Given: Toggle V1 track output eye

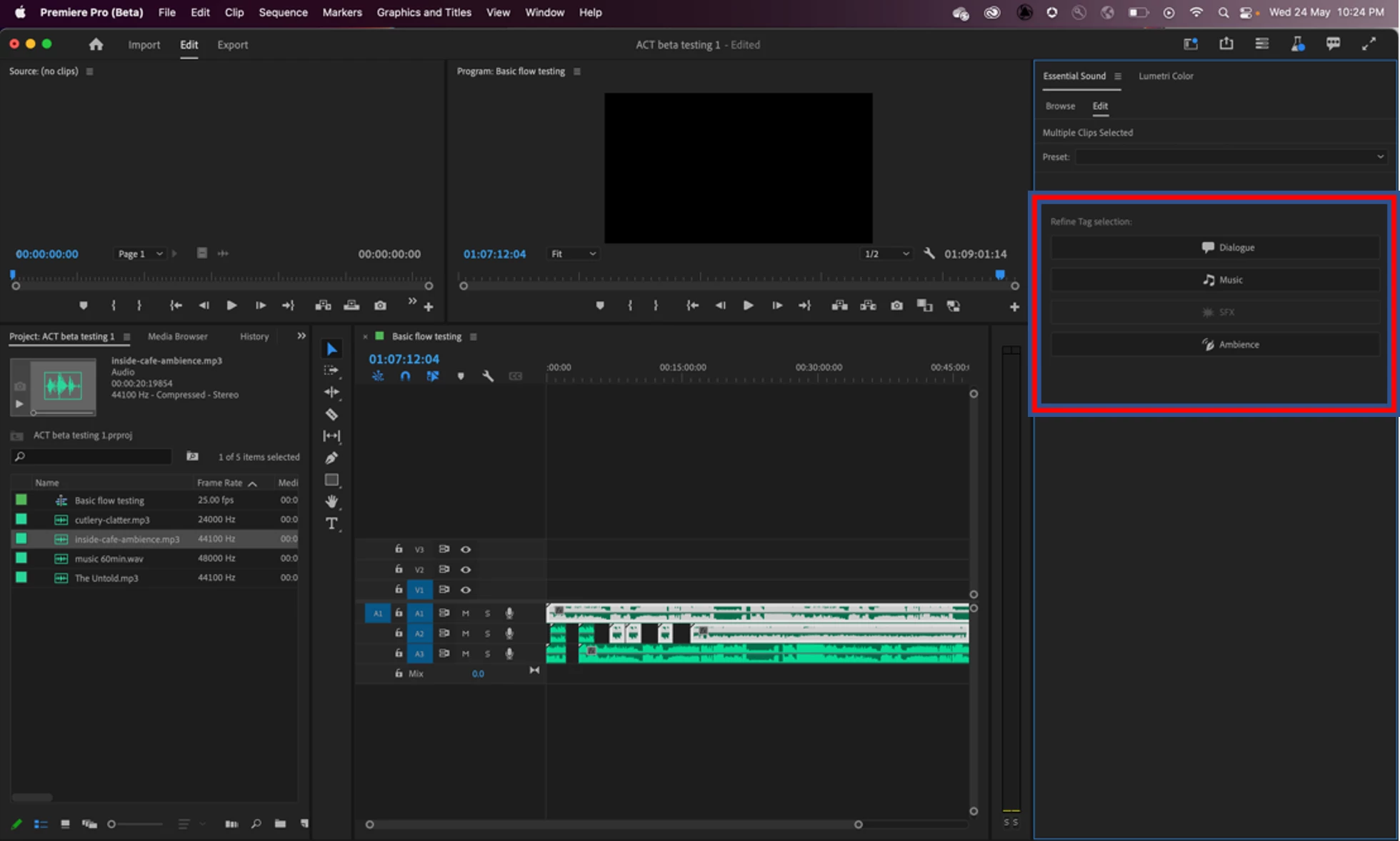Looking at the screenshot, I should click(465, 590).
